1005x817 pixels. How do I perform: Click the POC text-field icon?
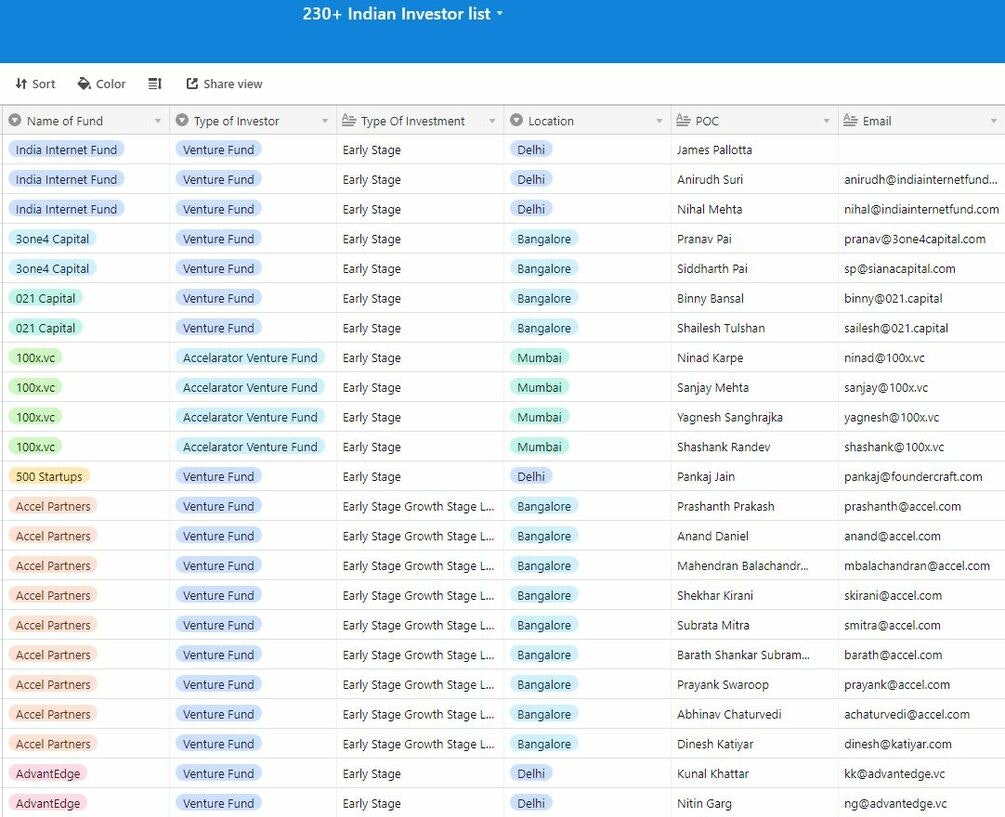pos(683,120)
